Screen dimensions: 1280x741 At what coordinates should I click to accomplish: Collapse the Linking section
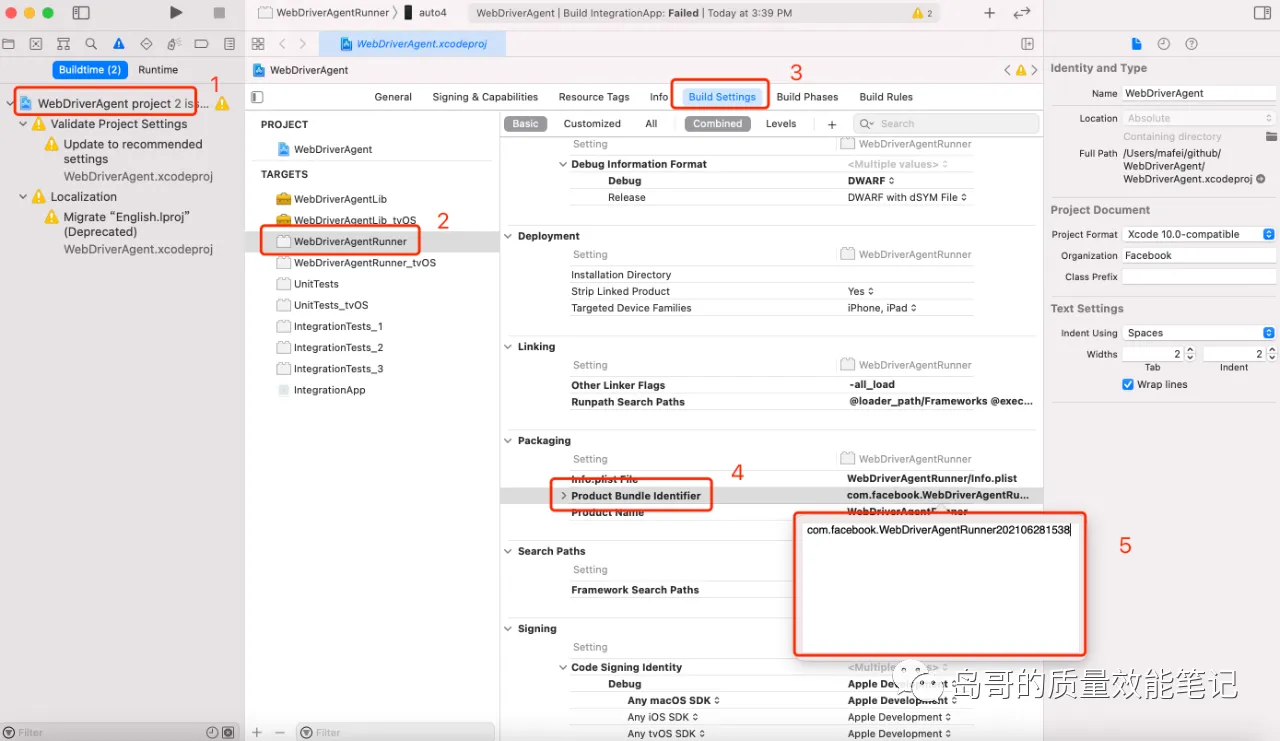coord(508,347)
